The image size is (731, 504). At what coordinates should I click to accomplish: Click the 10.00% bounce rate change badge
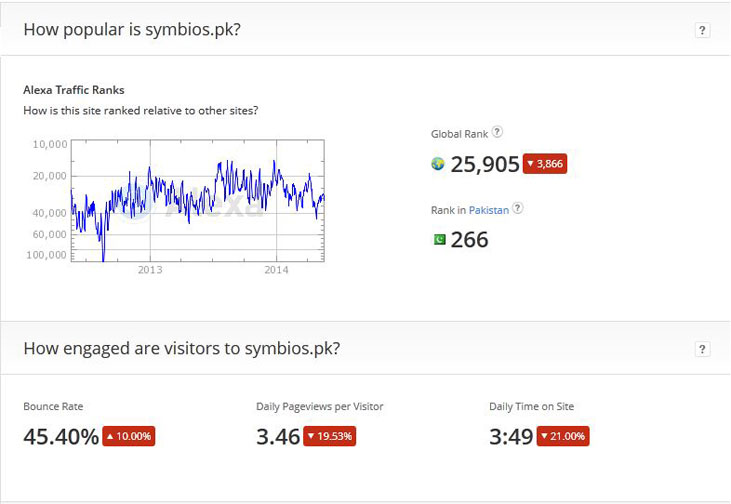[x=129, y=436]
